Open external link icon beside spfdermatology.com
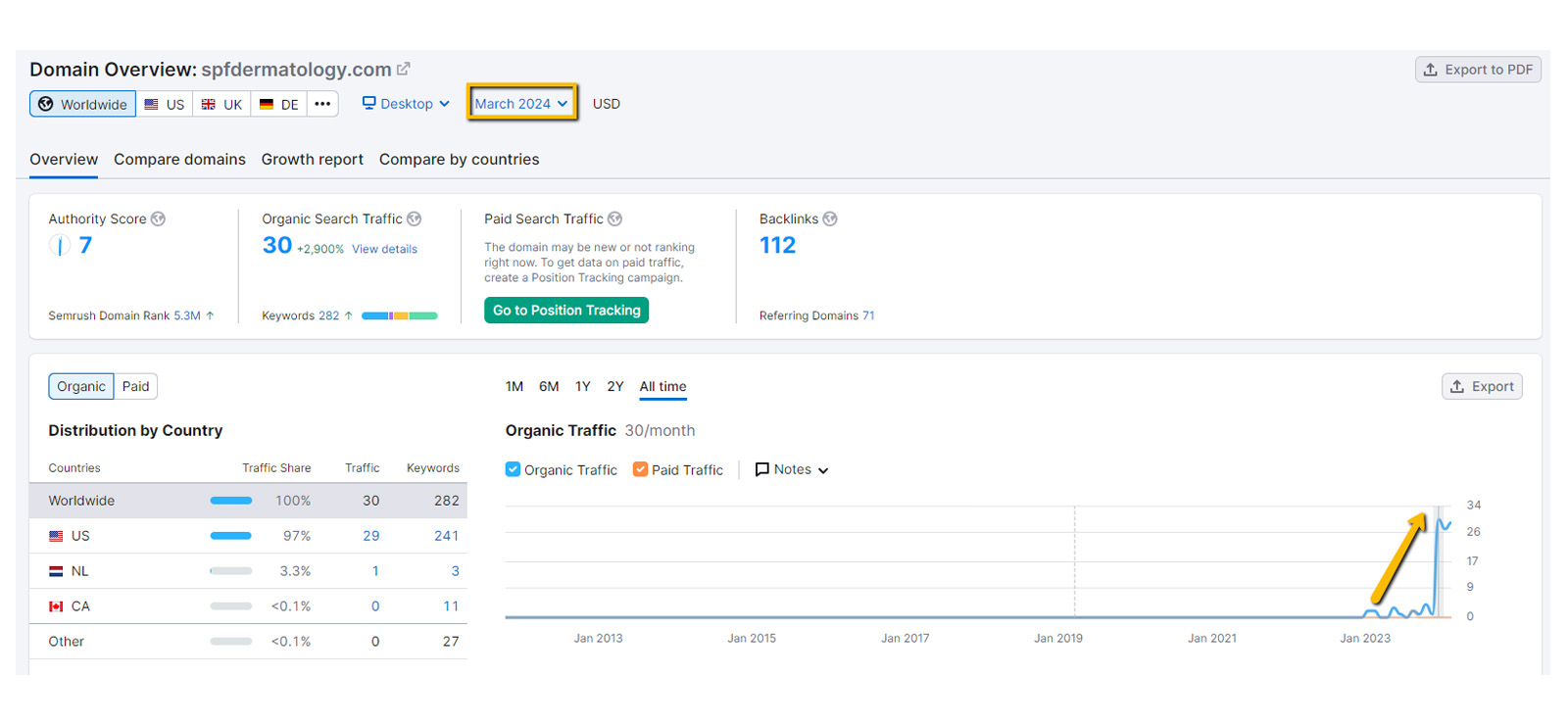1568x725 pixels. (x=403, y=70)
